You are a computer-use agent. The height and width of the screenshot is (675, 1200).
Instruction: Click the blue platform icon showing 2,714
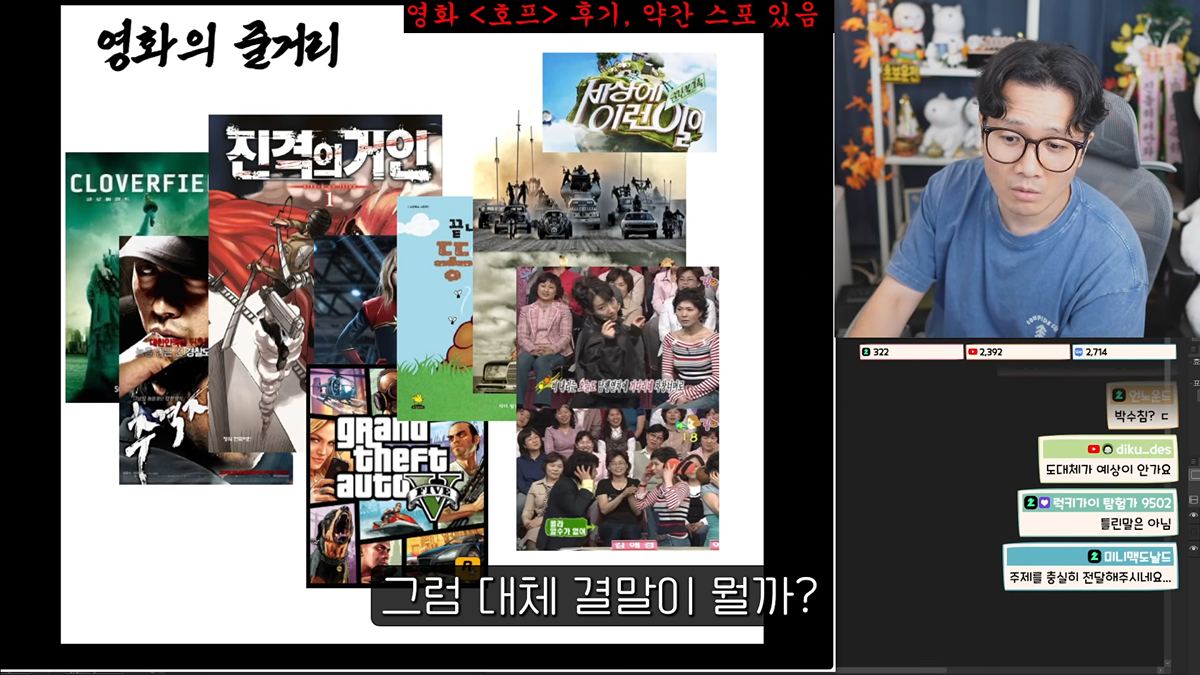[x=1078, y=352]
